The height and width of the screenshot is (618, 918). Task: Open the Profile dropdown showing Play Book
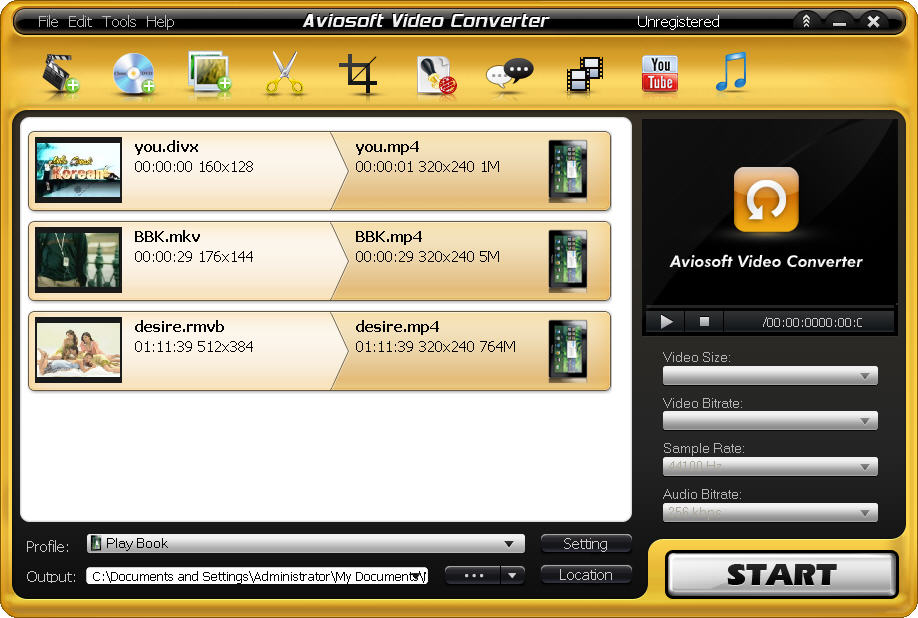[x=306, y=544]
